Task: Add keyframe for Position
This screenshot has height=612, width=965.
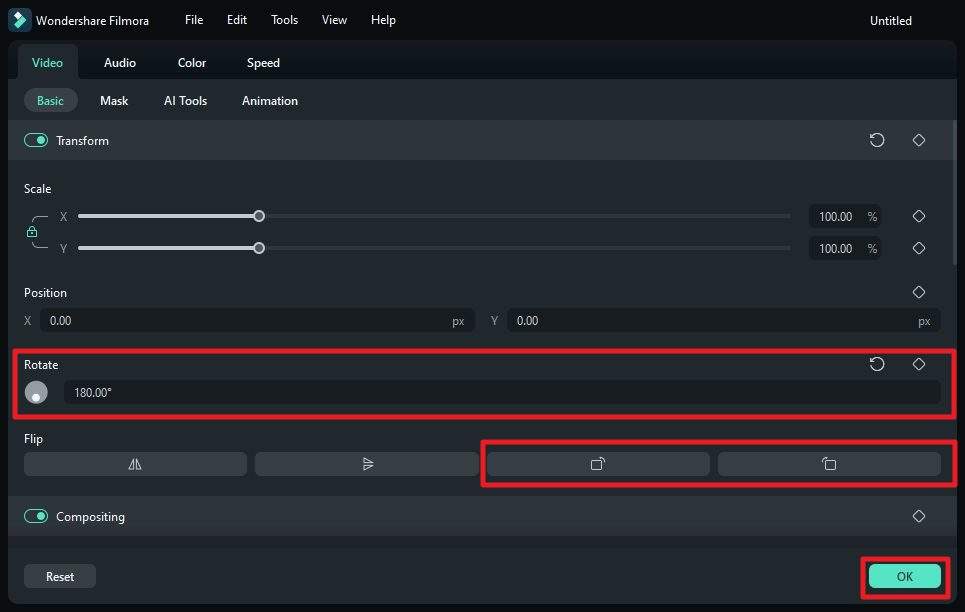Action: [919, 292]
